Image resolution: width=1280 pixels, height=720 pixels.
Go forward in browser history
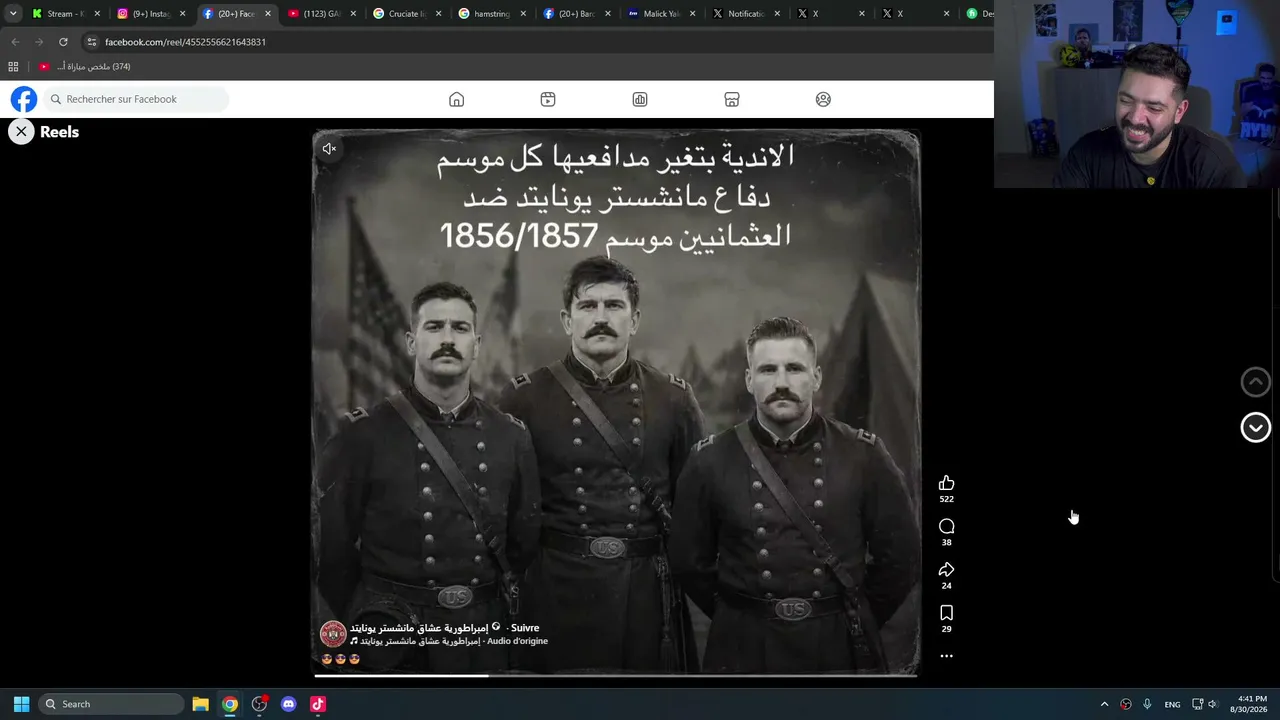[39, 42]
